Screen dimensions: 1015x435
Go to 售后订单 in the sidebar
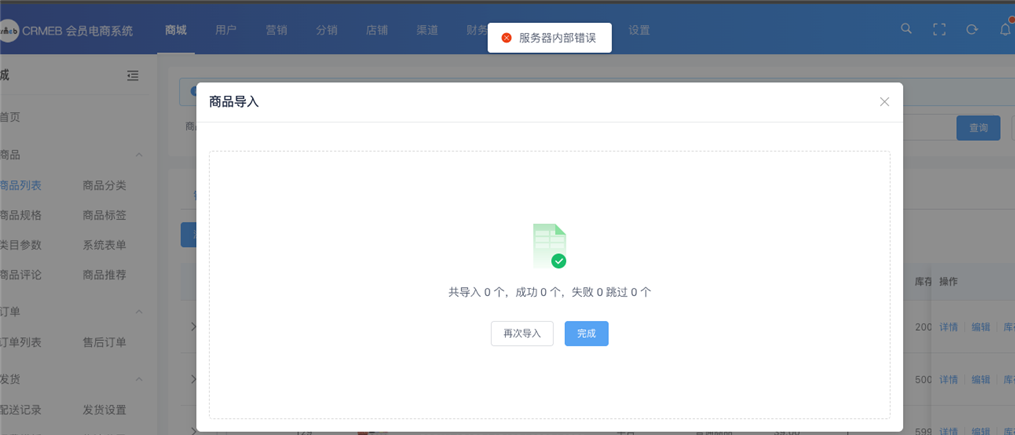click(x=104, y=342)
